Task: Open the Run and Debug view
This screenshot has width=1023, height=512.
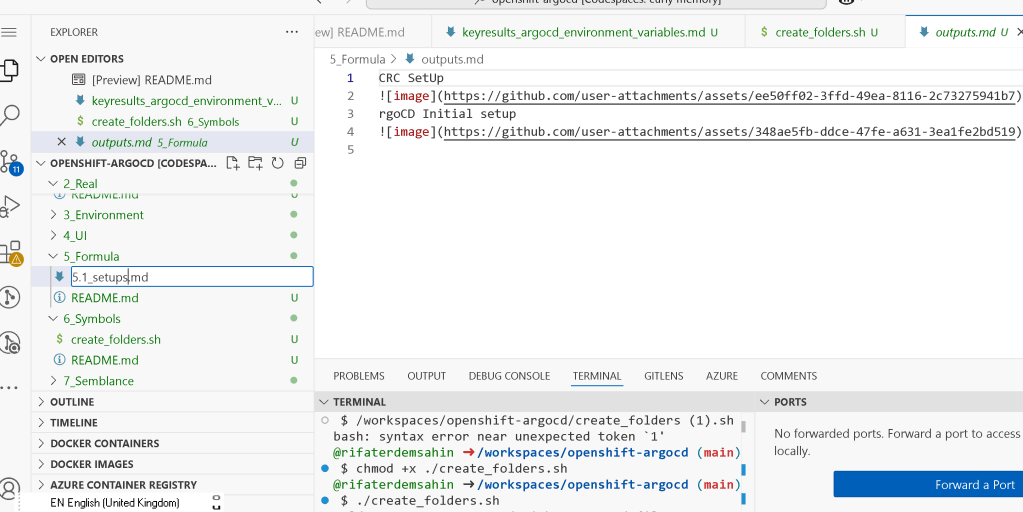Action: (x=10, y=206)
